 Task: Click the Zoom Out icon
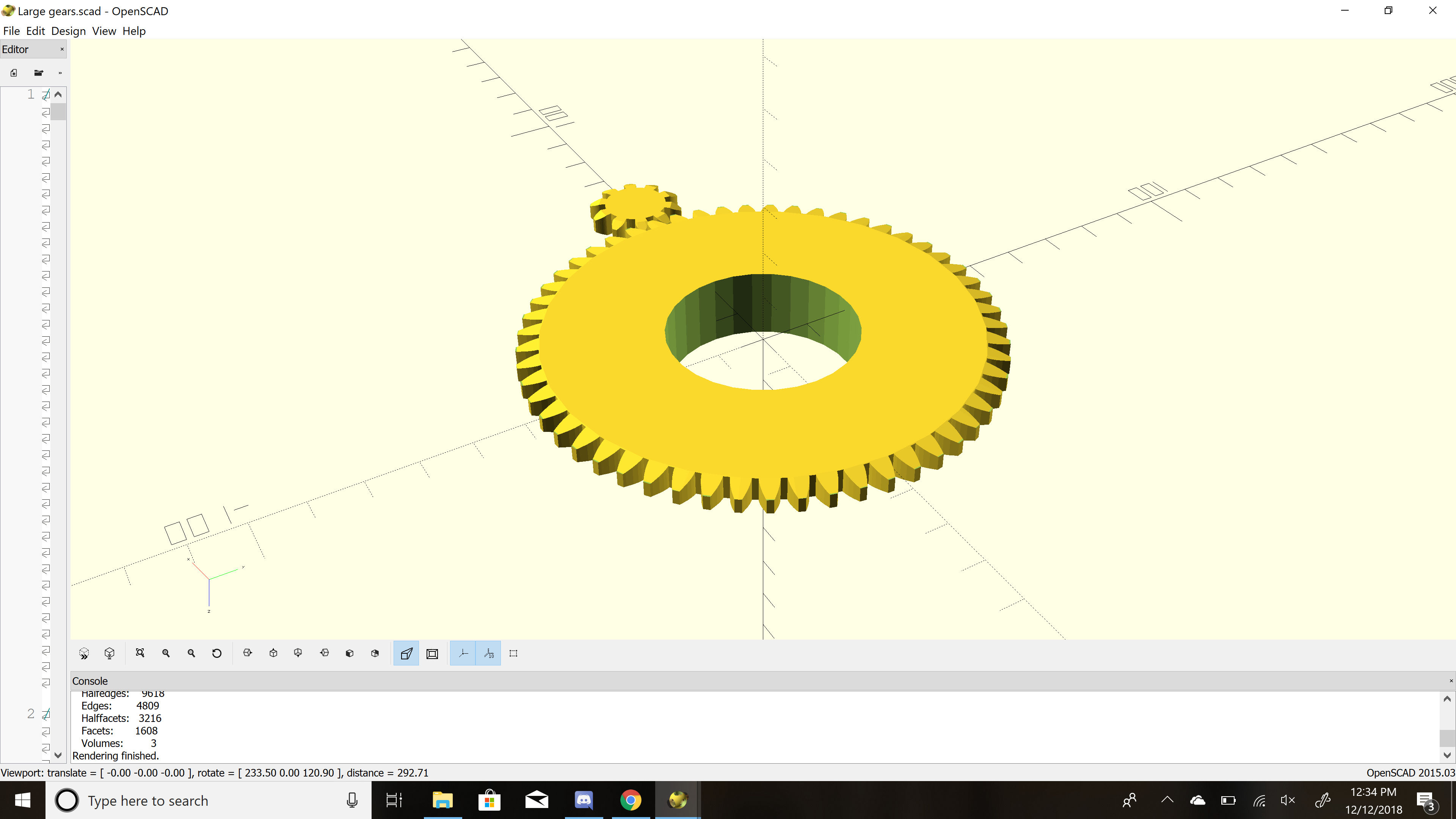click(x=191, y=653)
